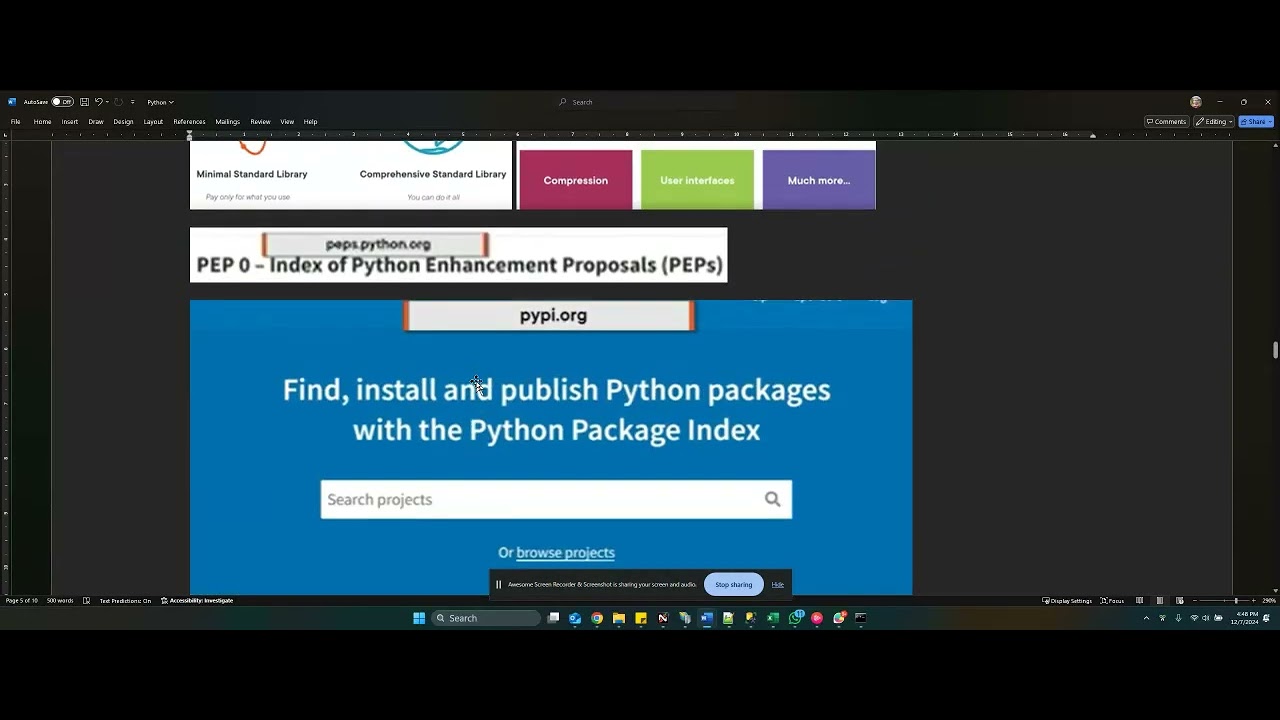Open the Design ribbon tab

[123, 122]
